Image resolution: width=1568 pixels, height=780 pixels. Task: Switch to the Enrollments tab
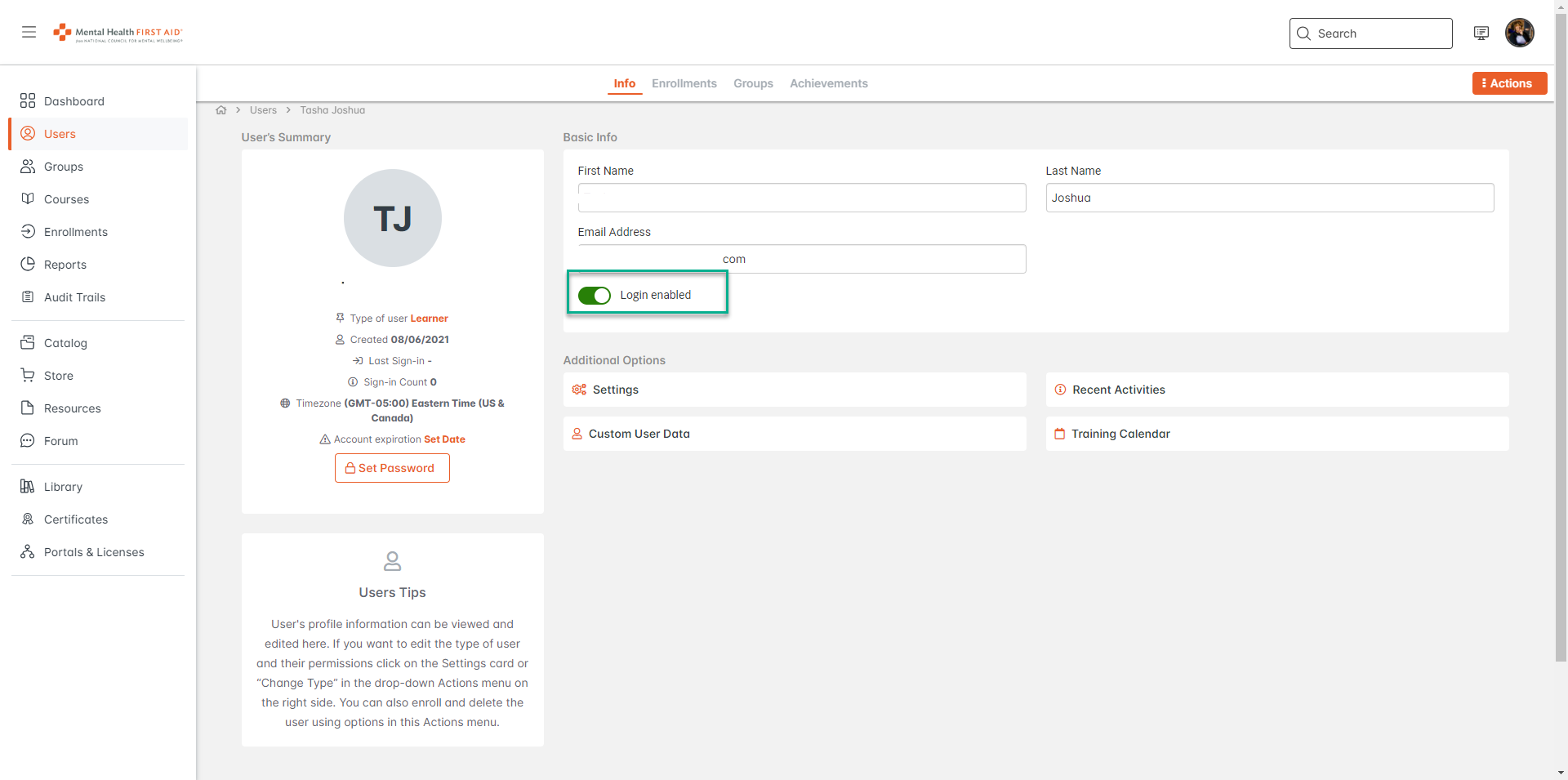684,83
